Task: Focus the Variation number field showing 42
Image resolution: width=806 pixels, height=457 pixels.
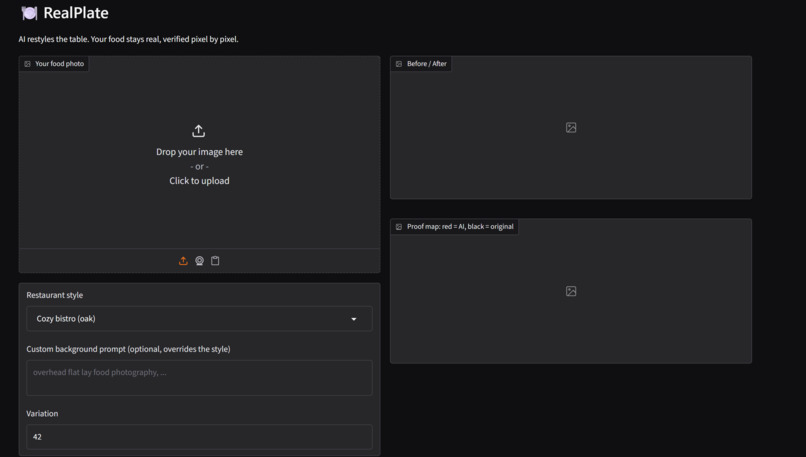Action: point(199,437)
